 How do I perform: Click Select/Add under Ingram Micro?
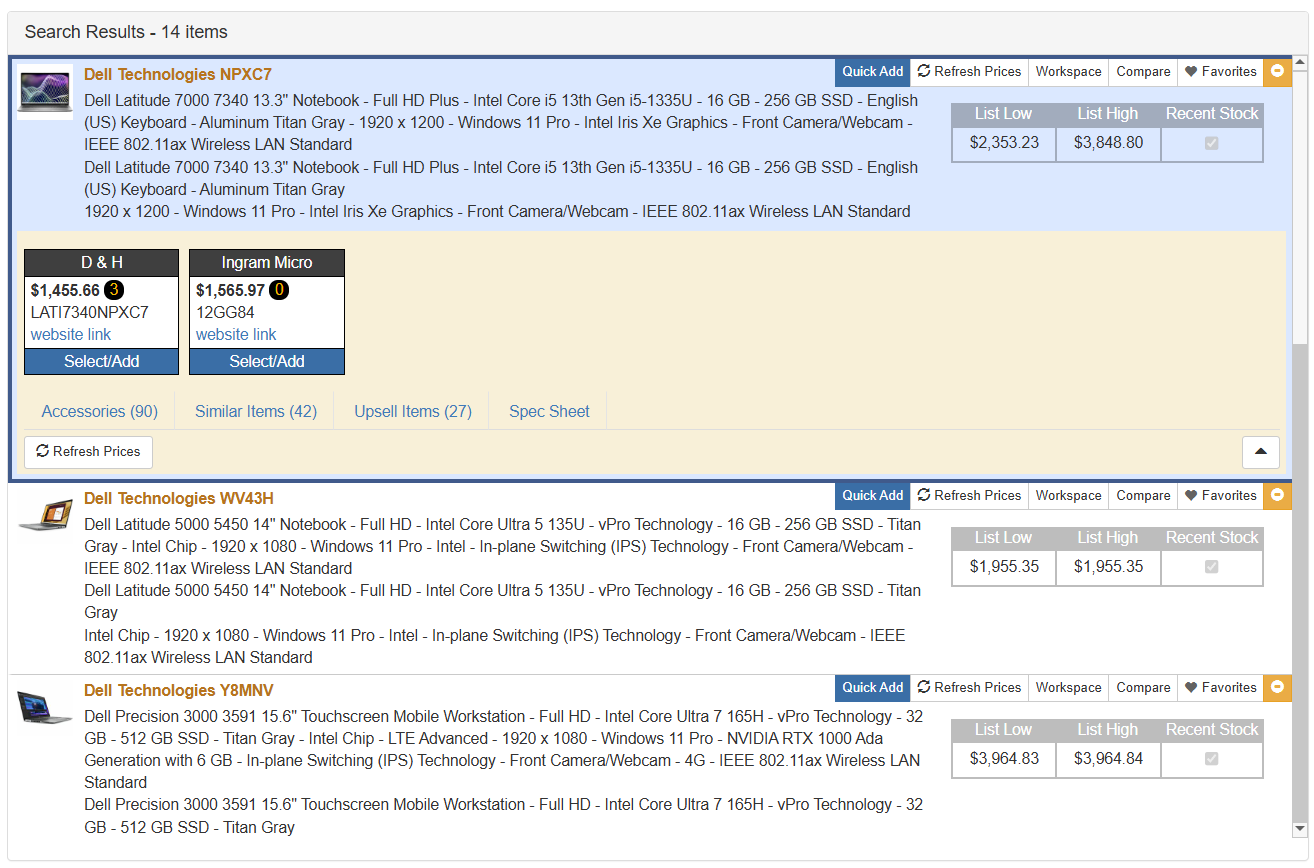267,362
